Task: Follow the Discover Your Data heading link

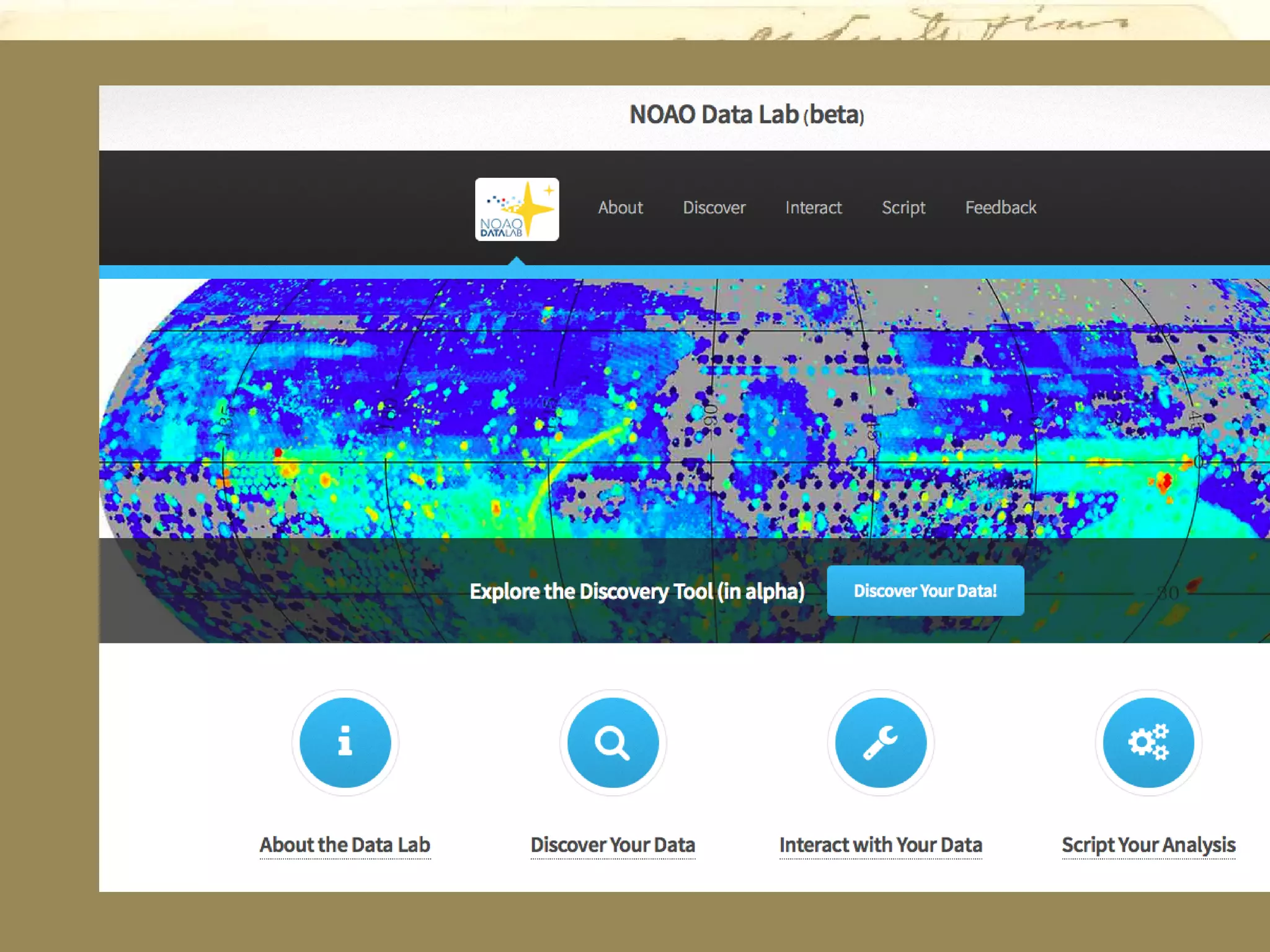Action: [x=613, y=845]
